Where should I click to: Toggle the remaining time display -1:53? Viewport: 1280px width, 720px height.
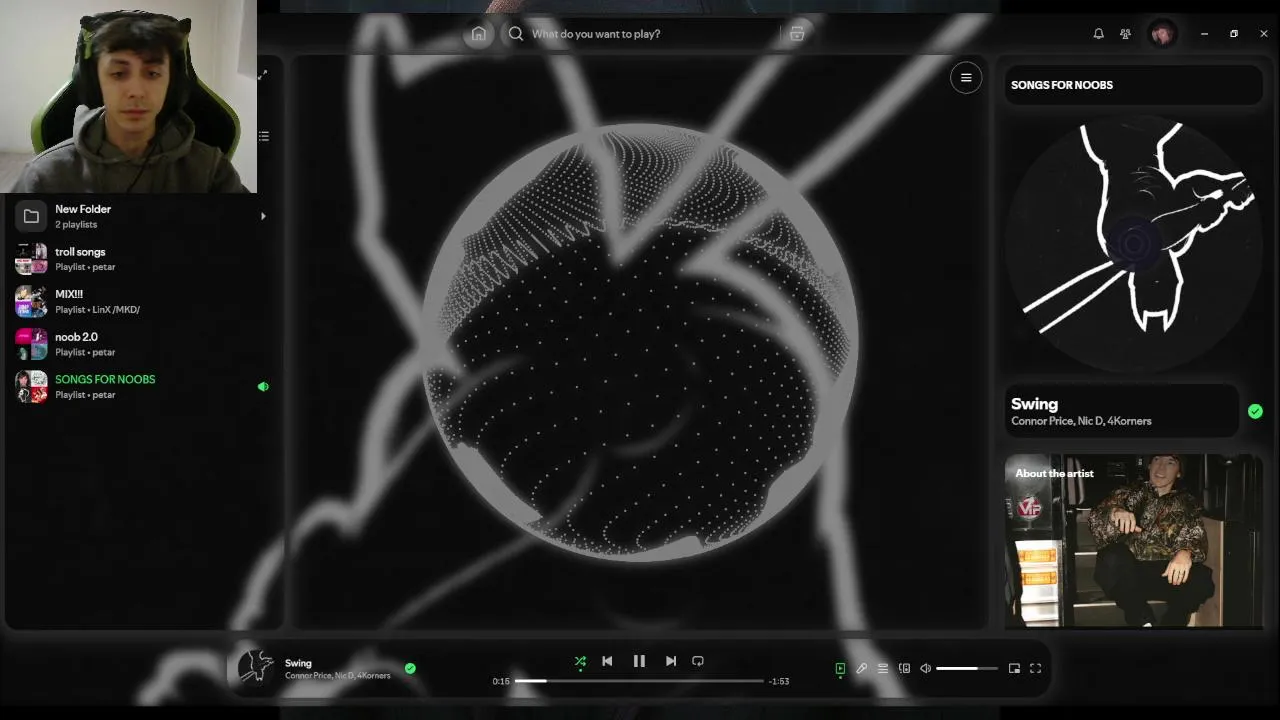[x=779, y=681]
